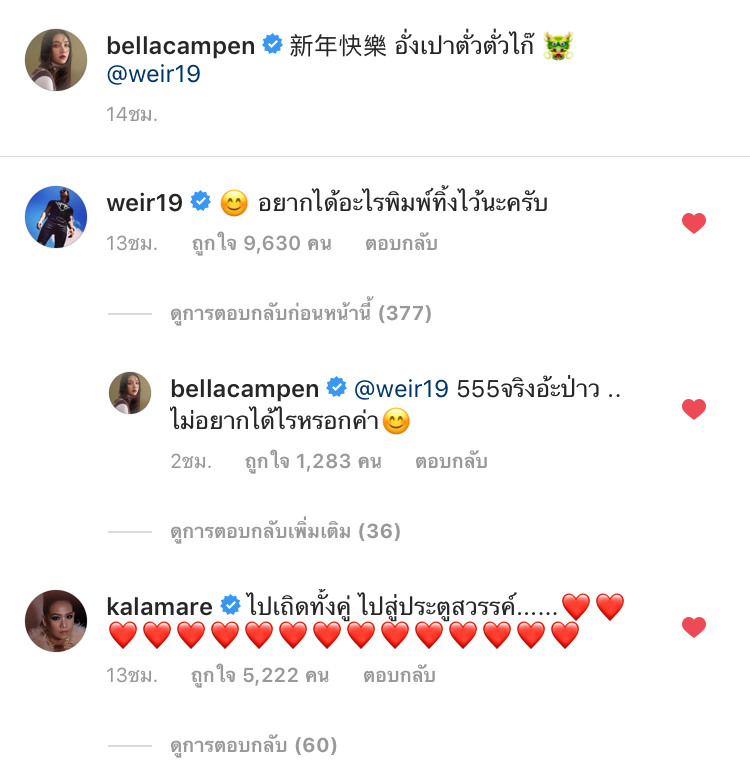Image resolution: width=750 pixels, height=773 pixels.
Task: Reply to kalamare's comment via ตอบกลับ
Action: point(399,676)
